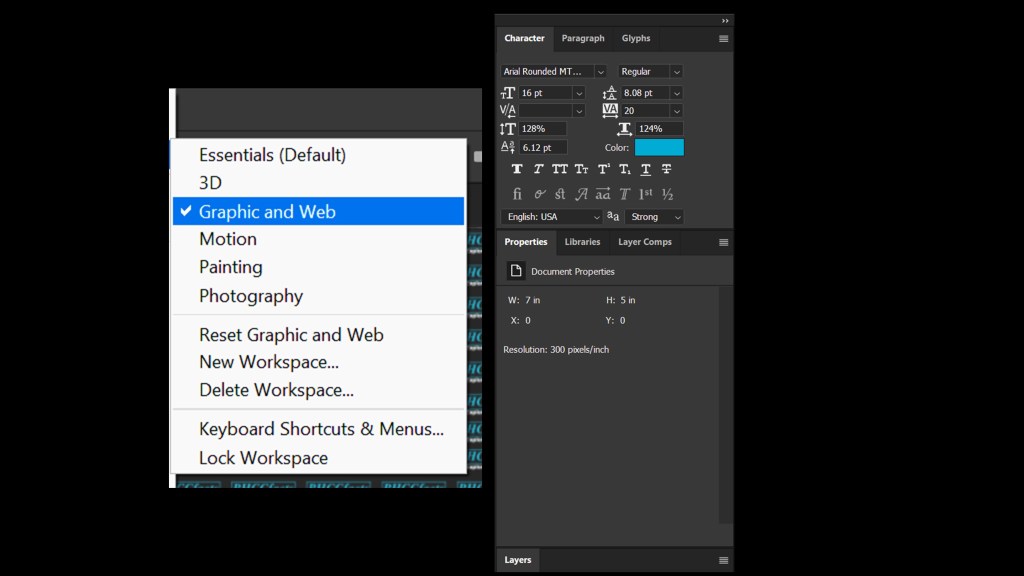Click the Standard Ligatures fi icon

pos(517,194)
